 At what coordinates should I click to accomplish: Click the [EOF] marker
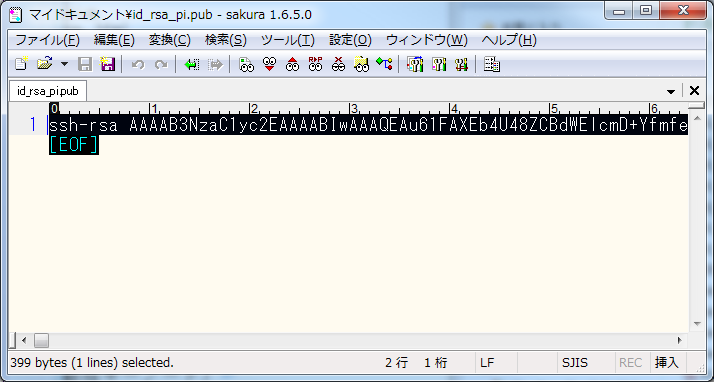[x=74, y=145]
